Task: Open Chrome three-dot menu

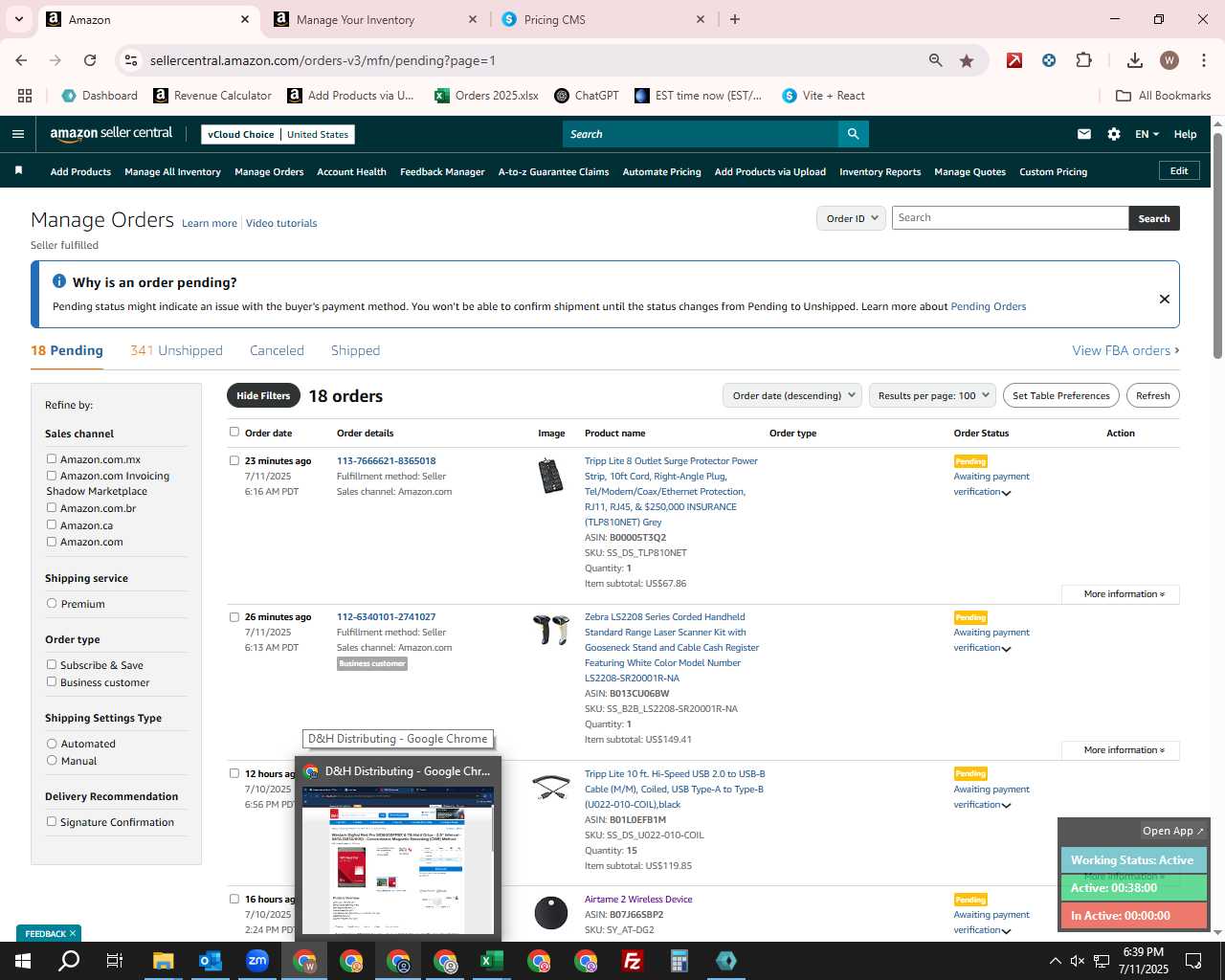Action: click(x=1203, y=60)
